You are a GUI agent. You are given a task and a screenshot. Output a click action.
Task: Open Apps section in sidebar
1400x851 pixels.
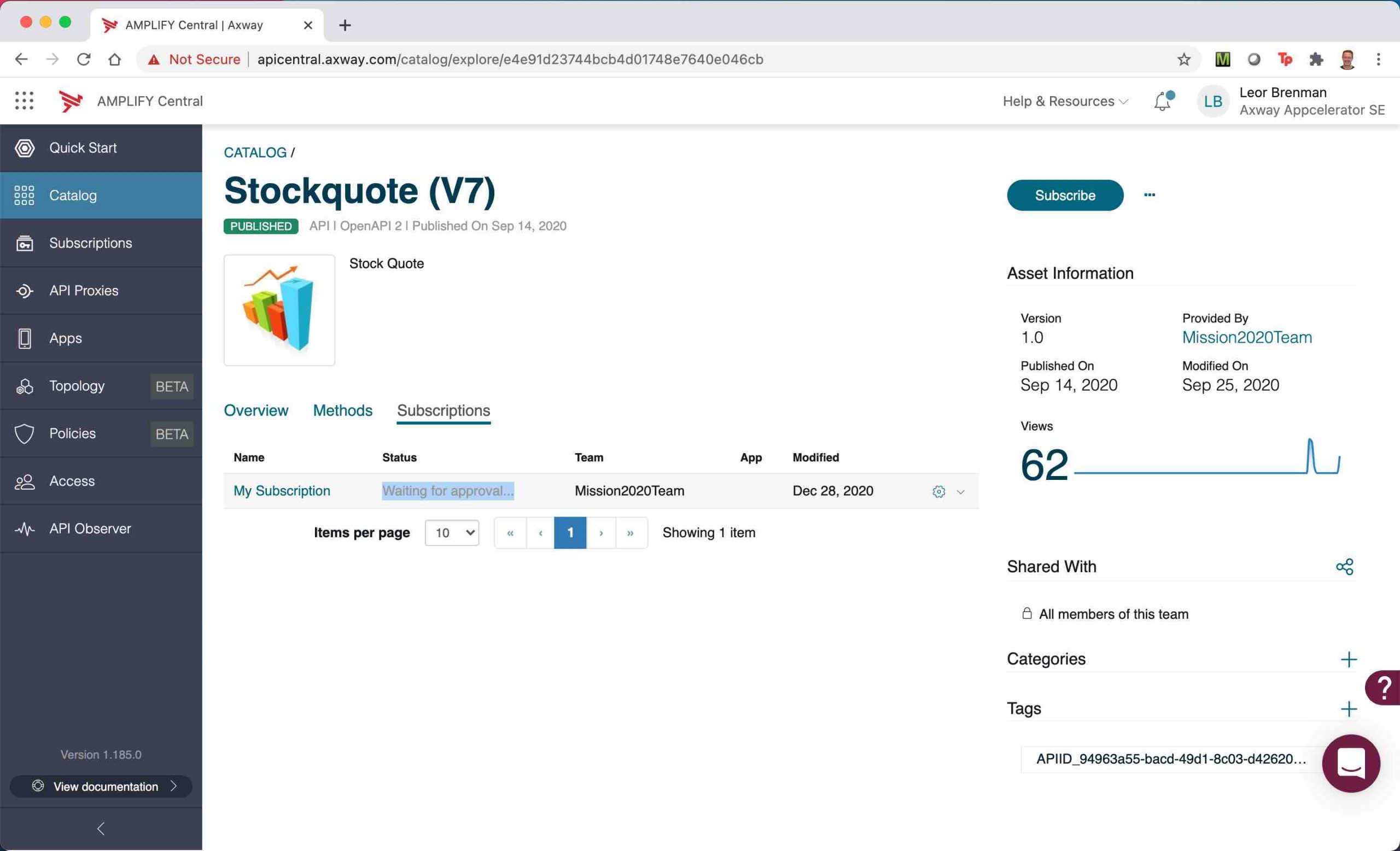coord(101,338)
